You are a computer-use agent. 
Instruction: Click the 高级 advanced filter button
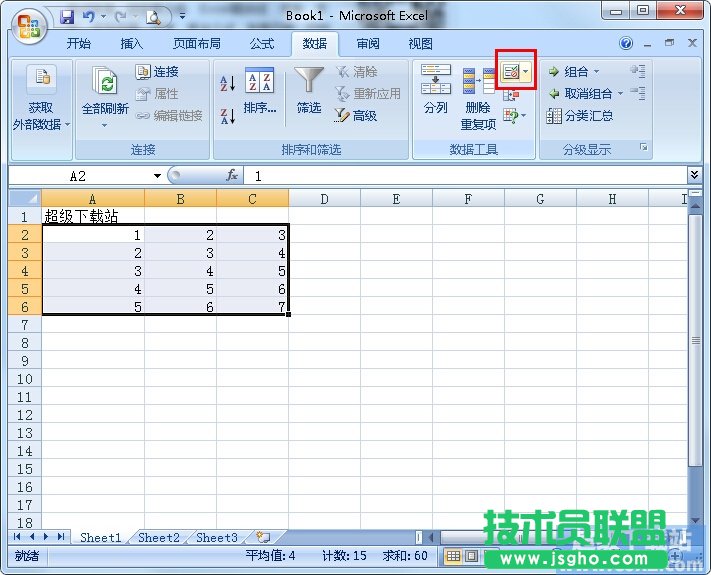pyautogui.click(x=356, y=116)
